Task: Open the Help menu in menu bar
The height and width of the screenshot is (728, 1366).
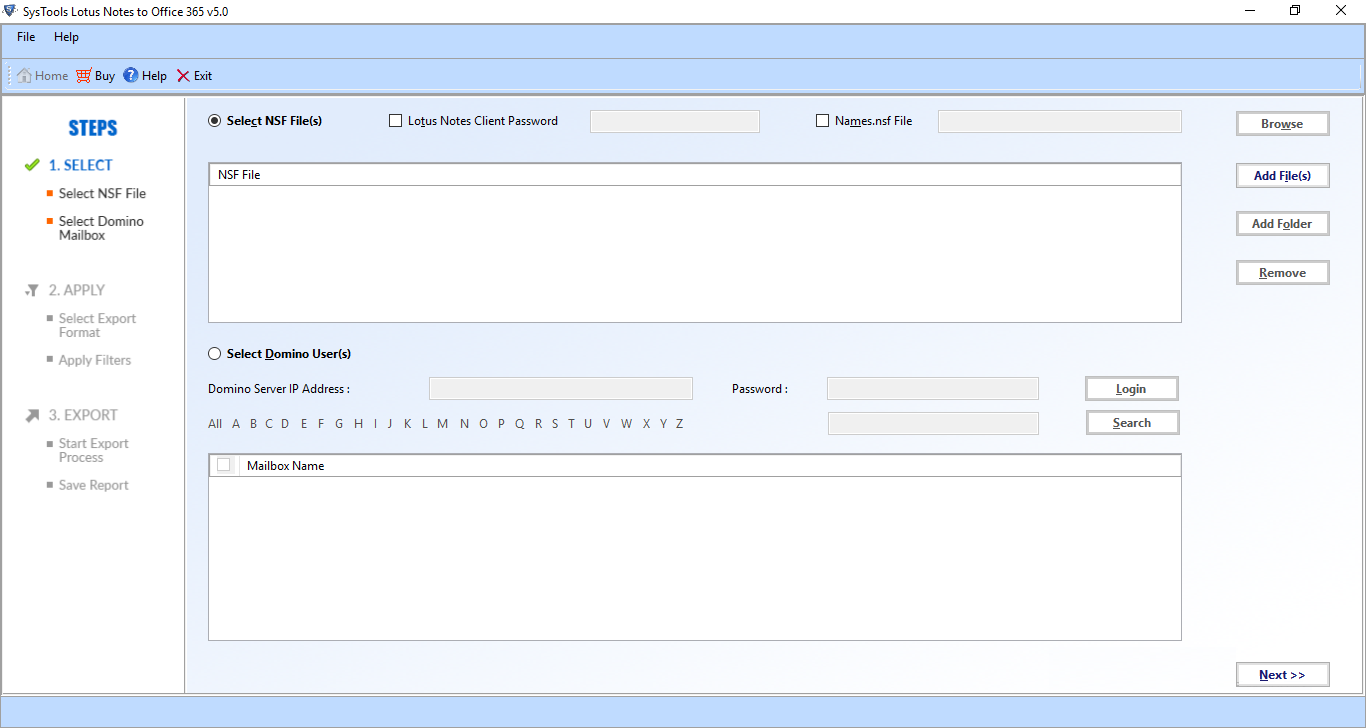Action: [x=67, y=37]
